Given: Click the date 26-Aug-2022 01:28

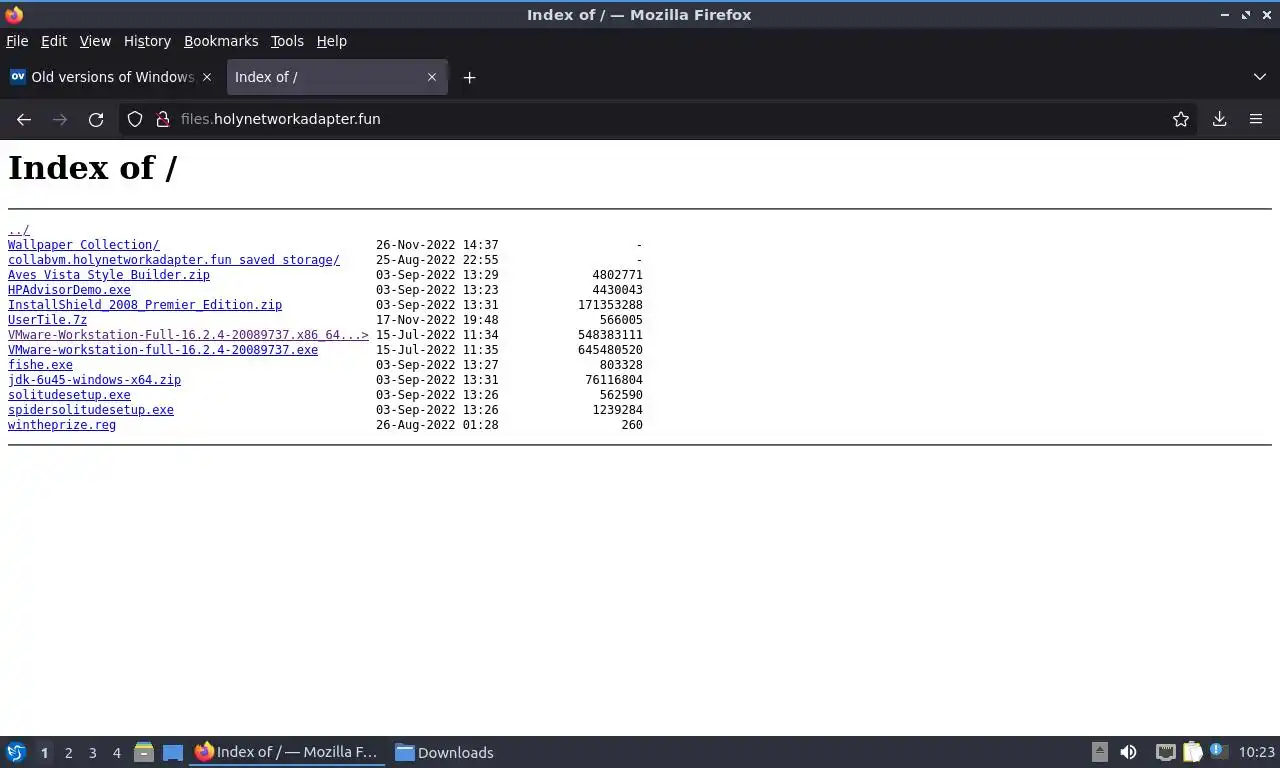Looking at the screenshot, I should pos(437,425).
